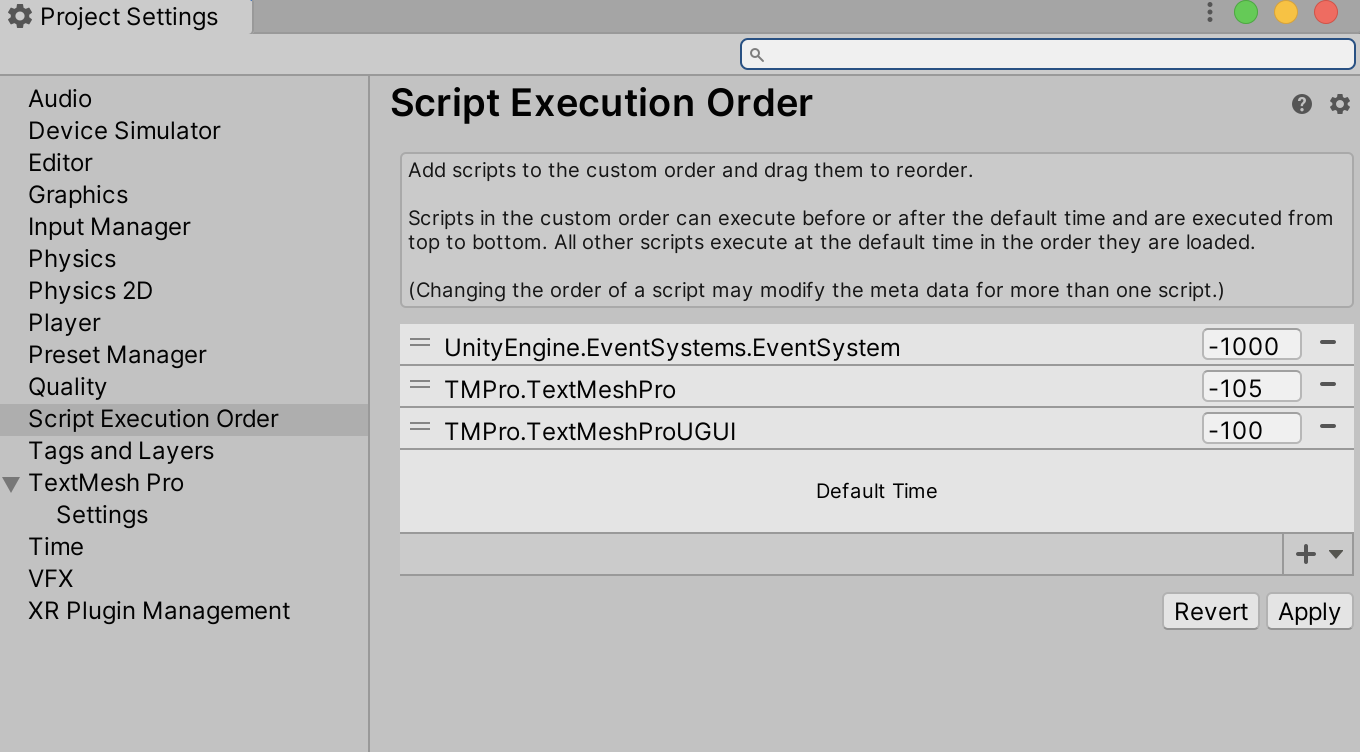
Task: Open the Editor settings category
Action: [60, 163]
